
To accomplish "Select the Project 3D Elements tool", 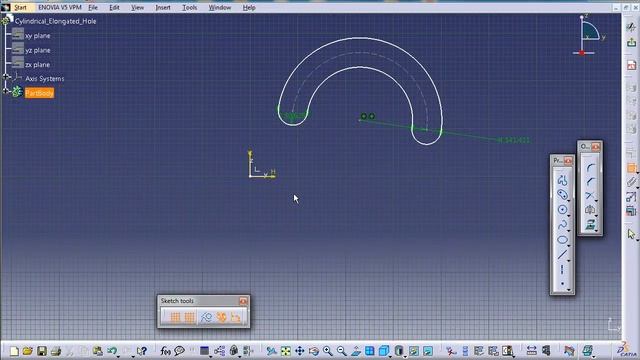I will (x=590, y=224).
